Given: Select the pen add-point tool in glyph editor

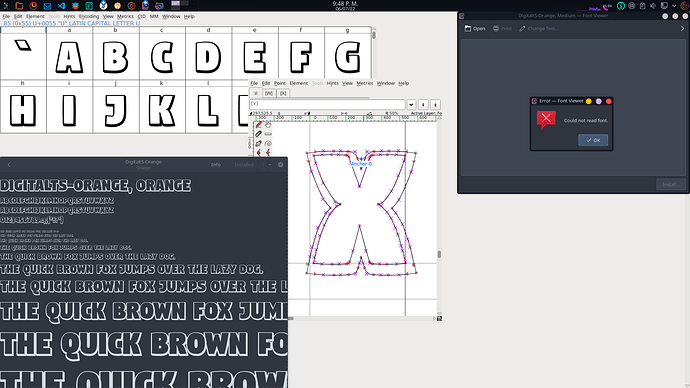Looking at the screenshot, I should coord(259,143).
